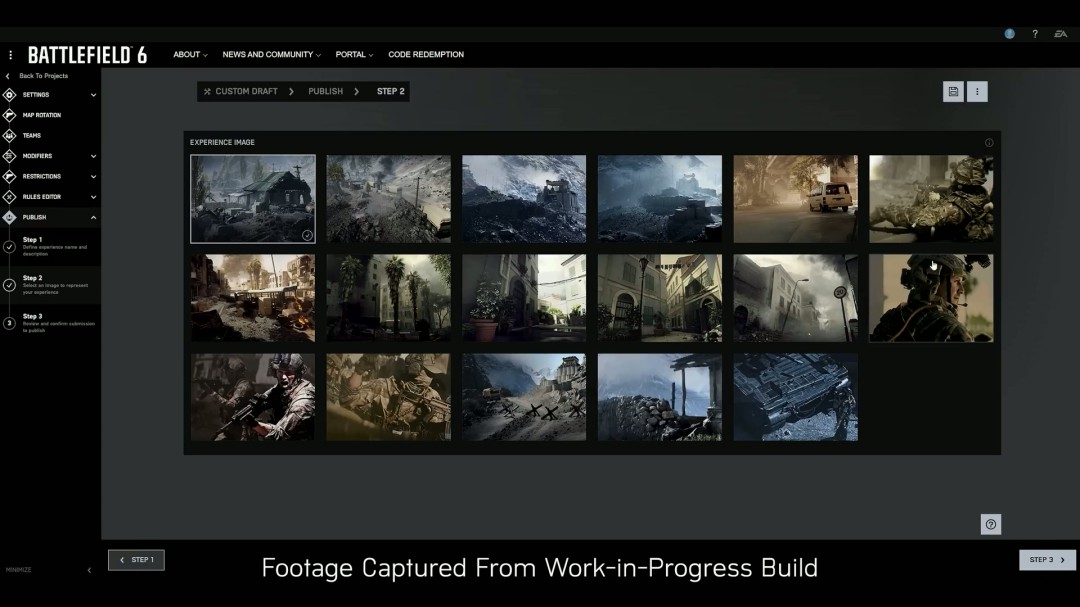Go to Code Redemption page
Image resolution: width=1080 pixels, height=607 pixels.
(x=426, y=55)
